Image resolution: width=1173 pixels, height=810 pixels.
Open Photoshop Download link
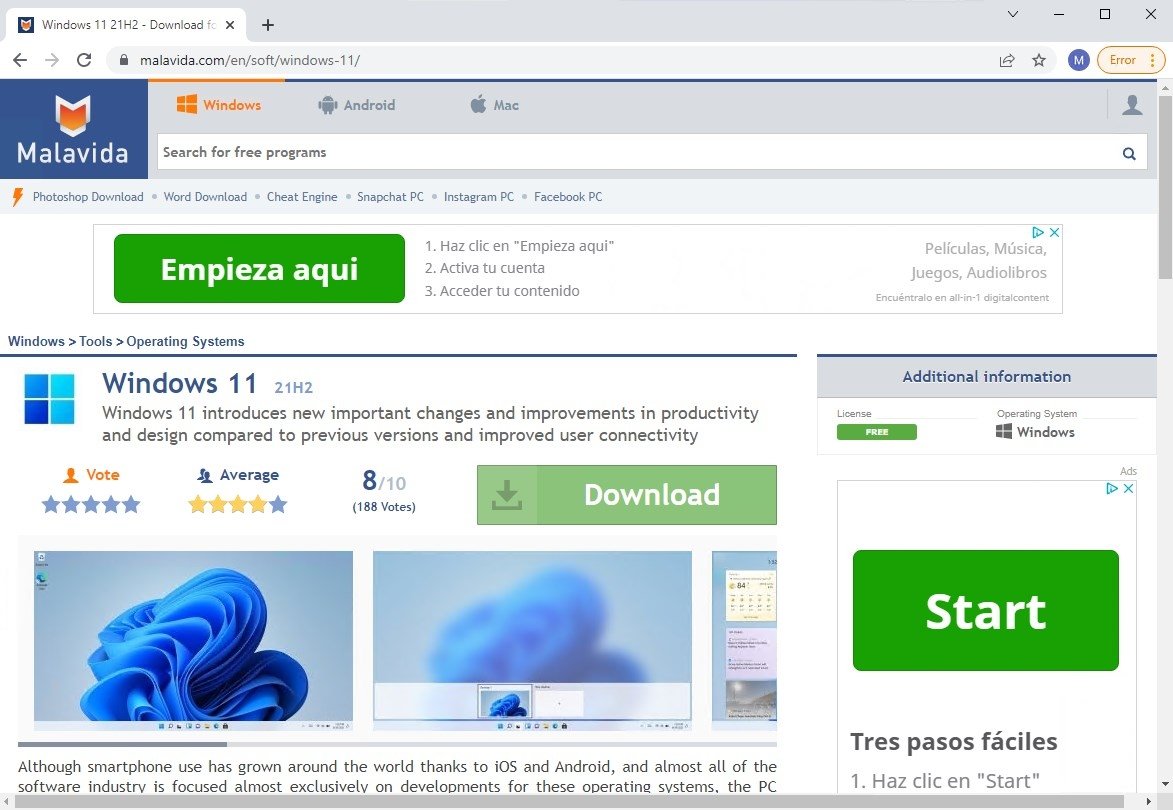pyautogui.click(x=88, y=197)
